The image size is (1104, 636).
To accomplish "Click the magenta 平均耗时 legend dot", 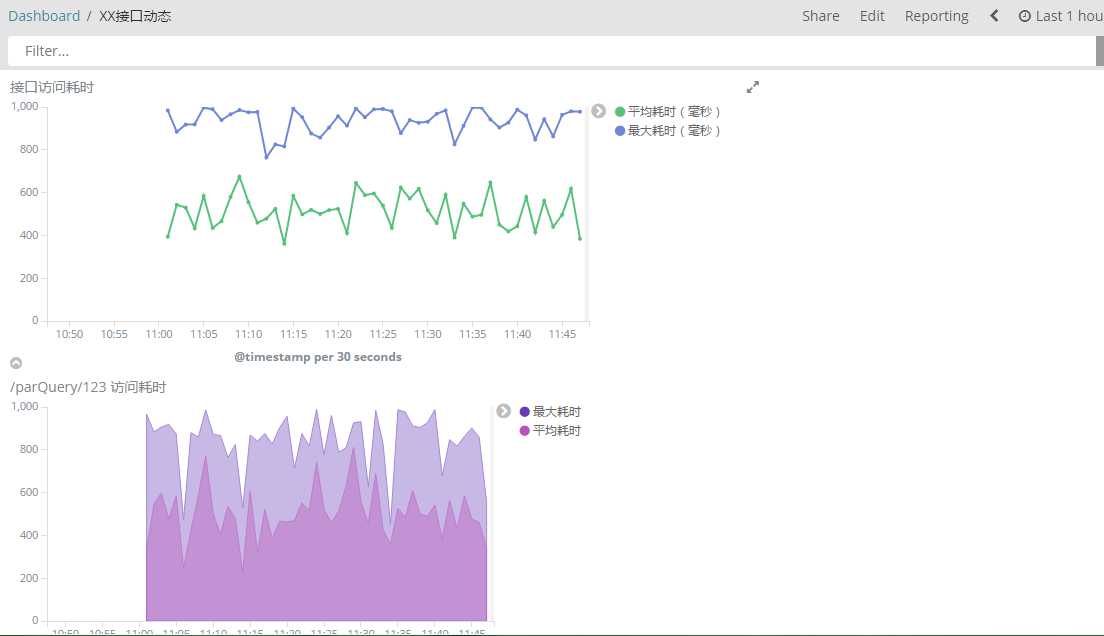I will [525, 430].
